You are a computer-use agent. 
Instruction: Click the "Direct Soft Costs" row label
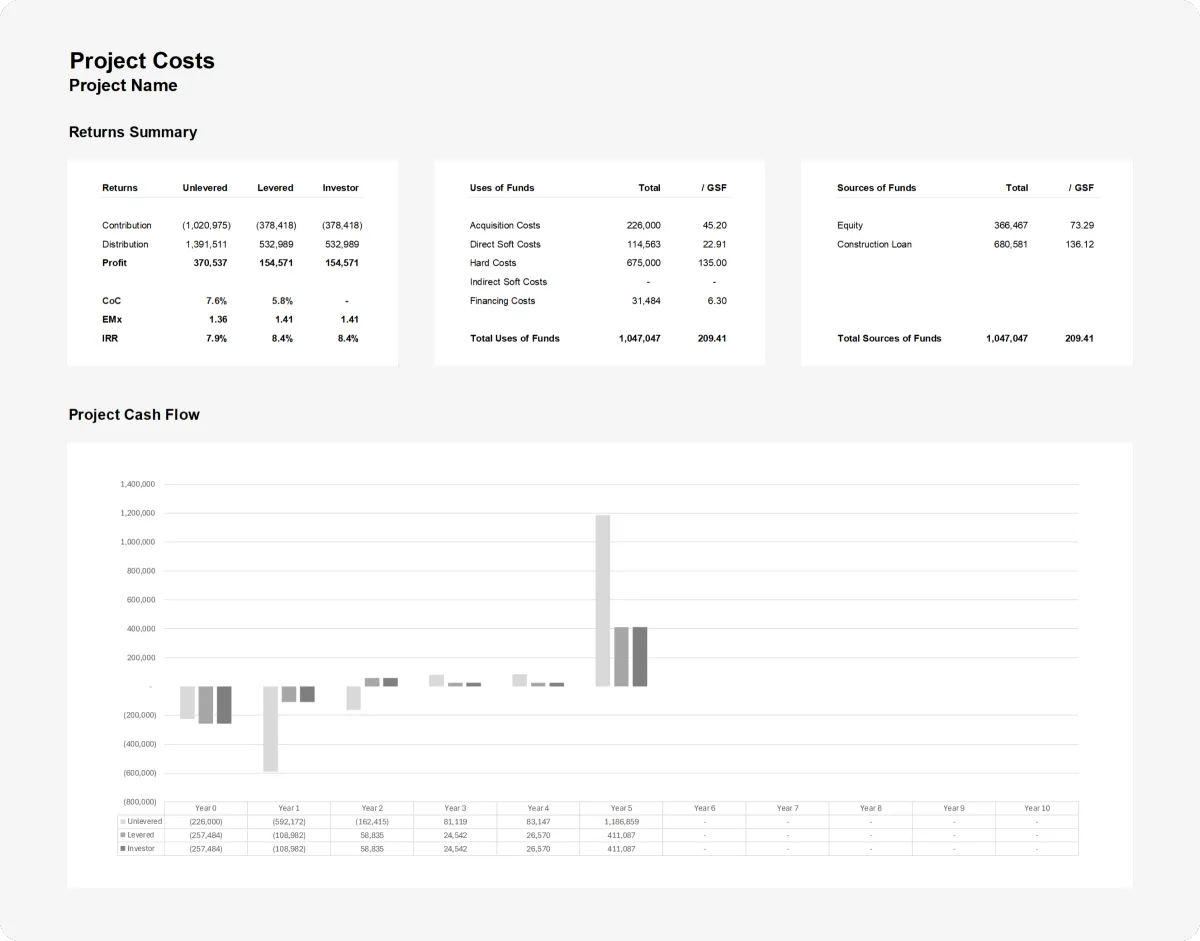pyautogui.click(x=505, y=244)
